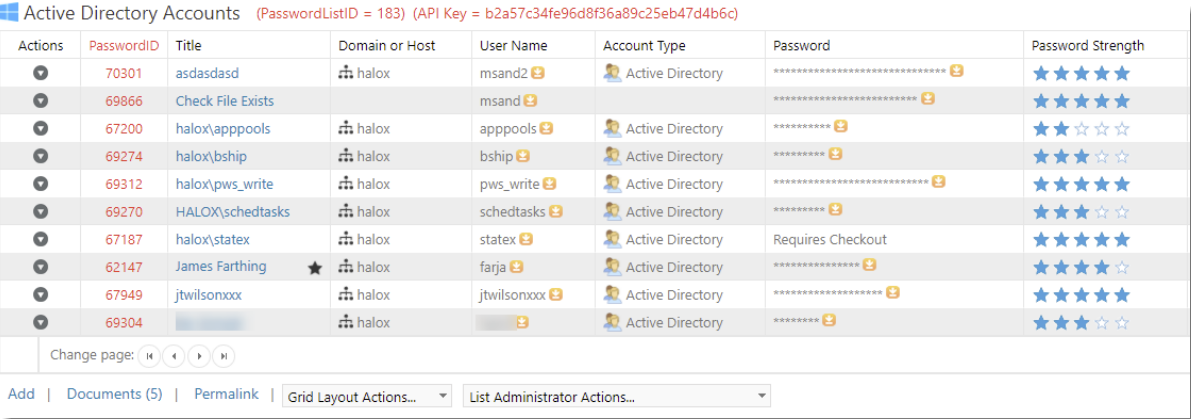Go to first page button
Image resolution: width=1191 pixels, height=419 pixels.
(150, 355)
